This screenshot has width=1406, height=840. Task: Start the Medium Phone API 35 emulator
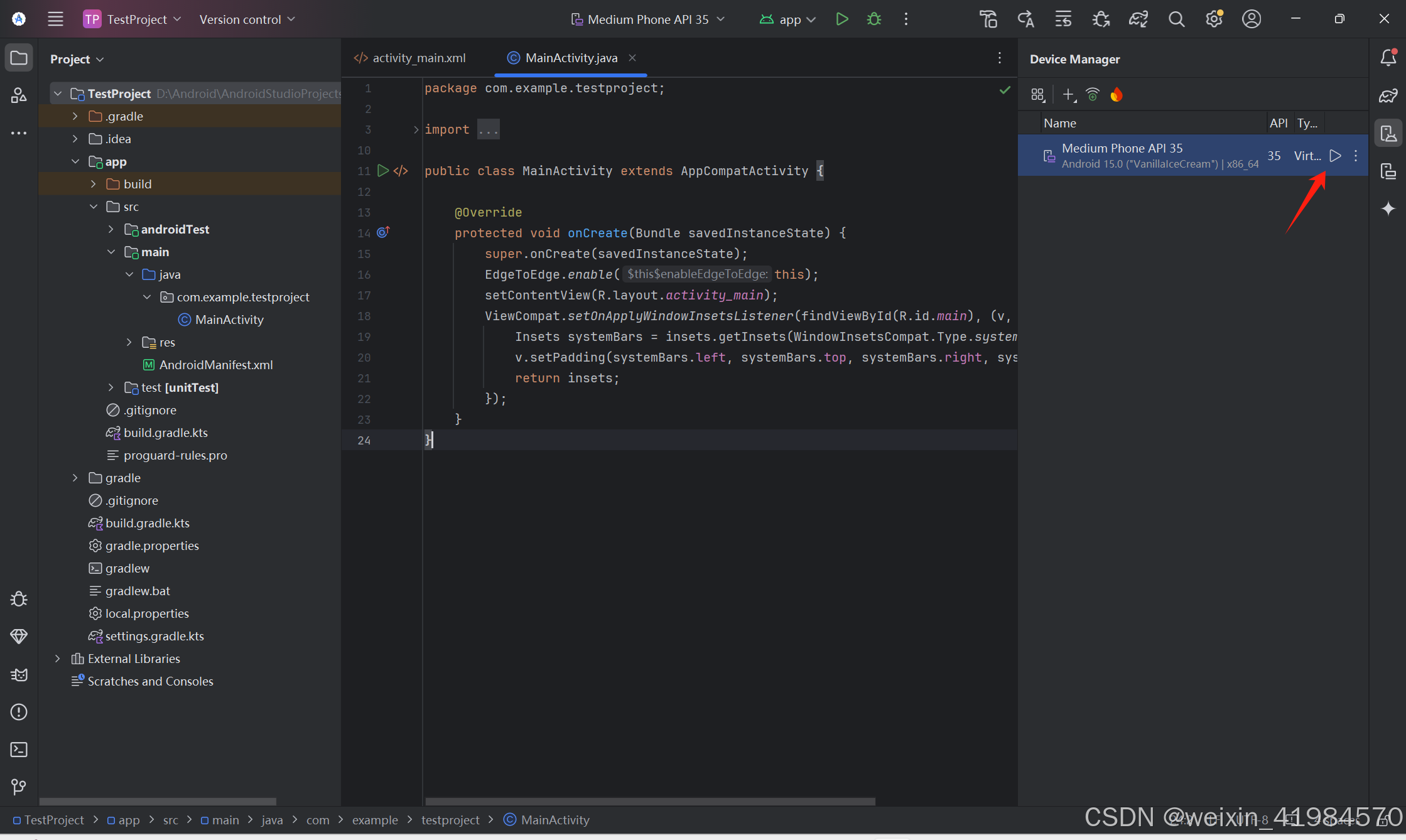click(1335, 156)
